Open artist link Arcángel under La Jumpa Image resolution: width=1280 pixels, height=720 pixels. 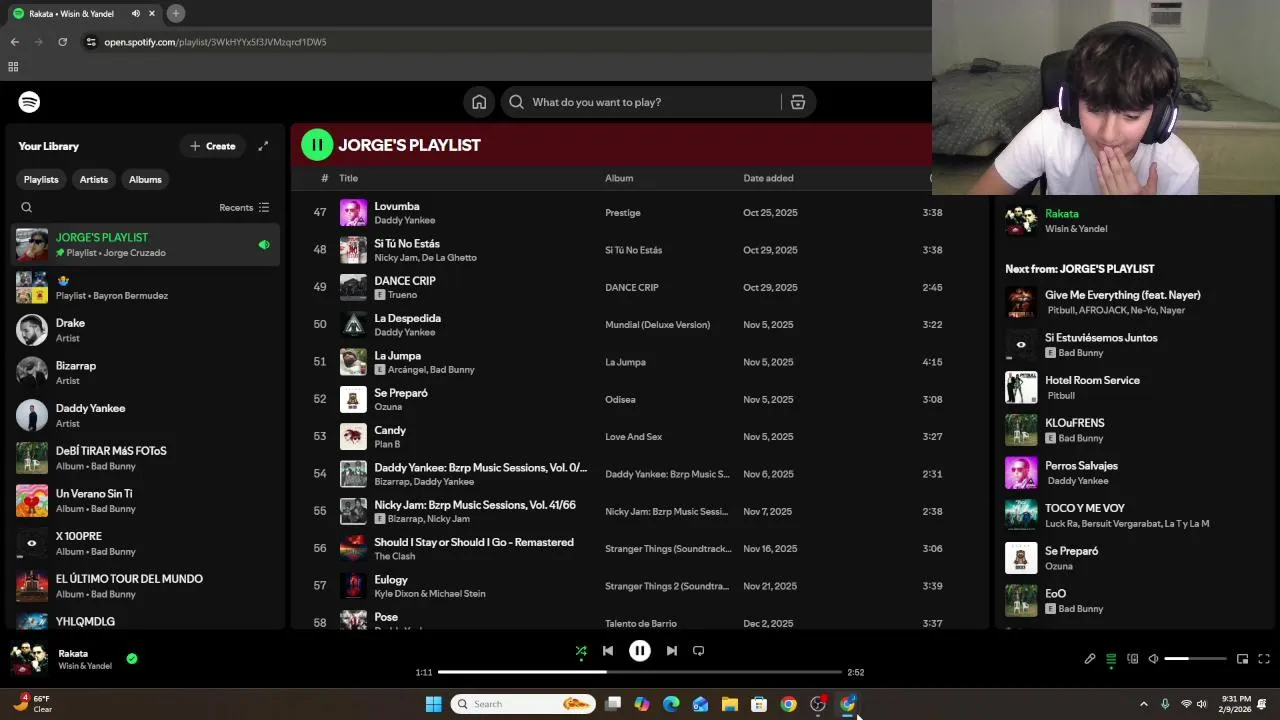click(x=406, y=370)
